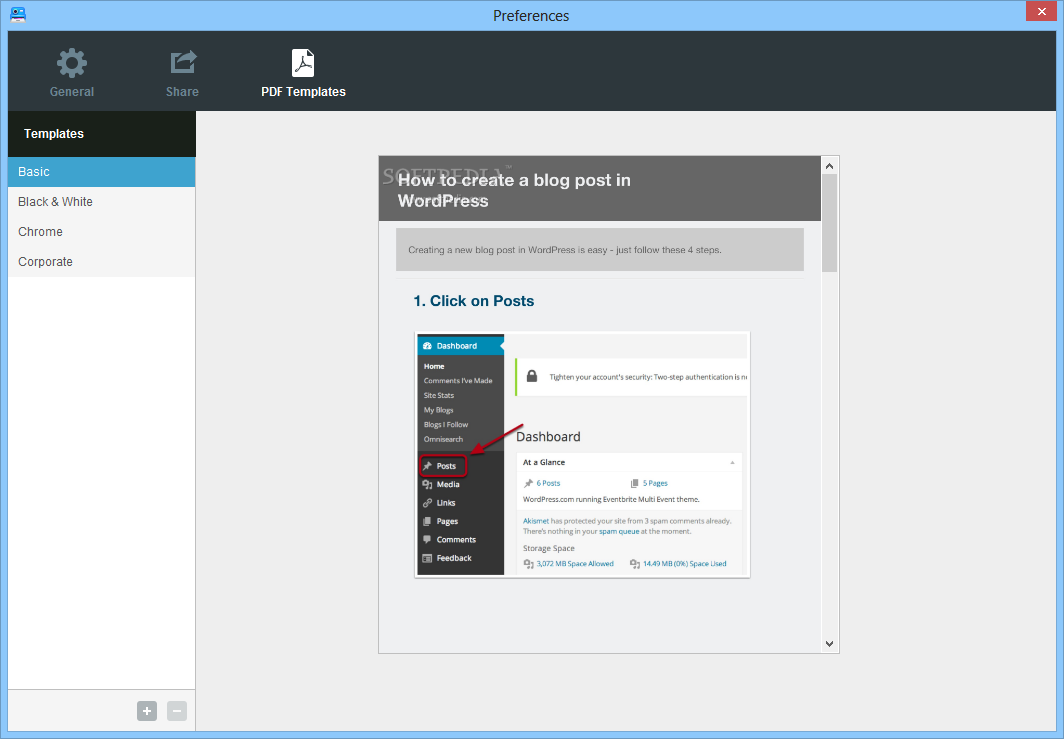
Task: Select the Basic template
Action: [x=102, y=172]
